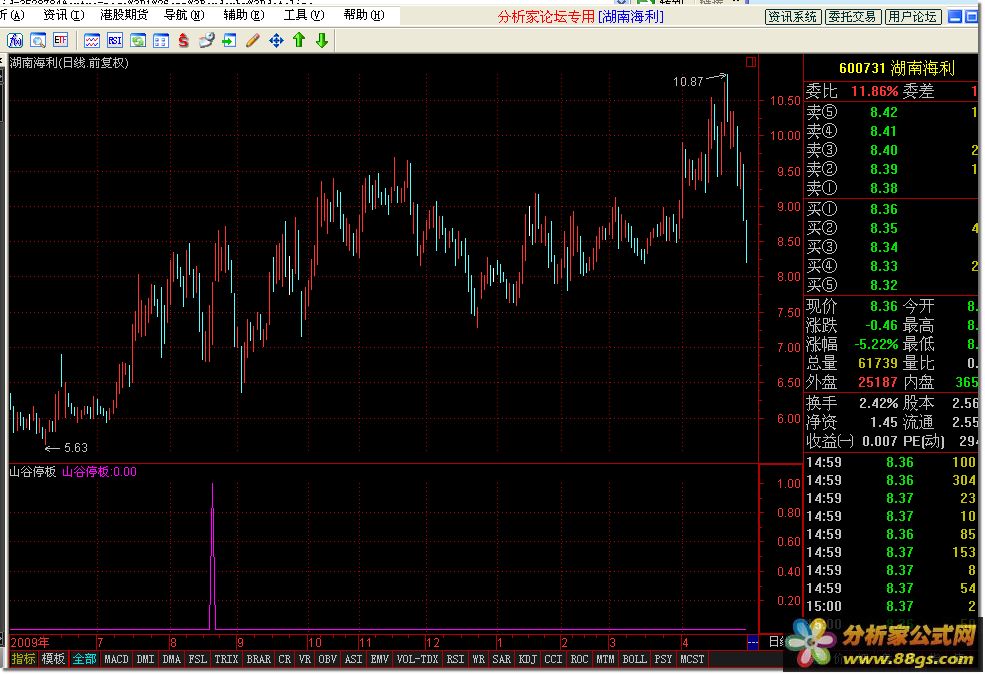
Task: Click the 600731 湖南海利 stock title
Action: click(x=896, y=68)
